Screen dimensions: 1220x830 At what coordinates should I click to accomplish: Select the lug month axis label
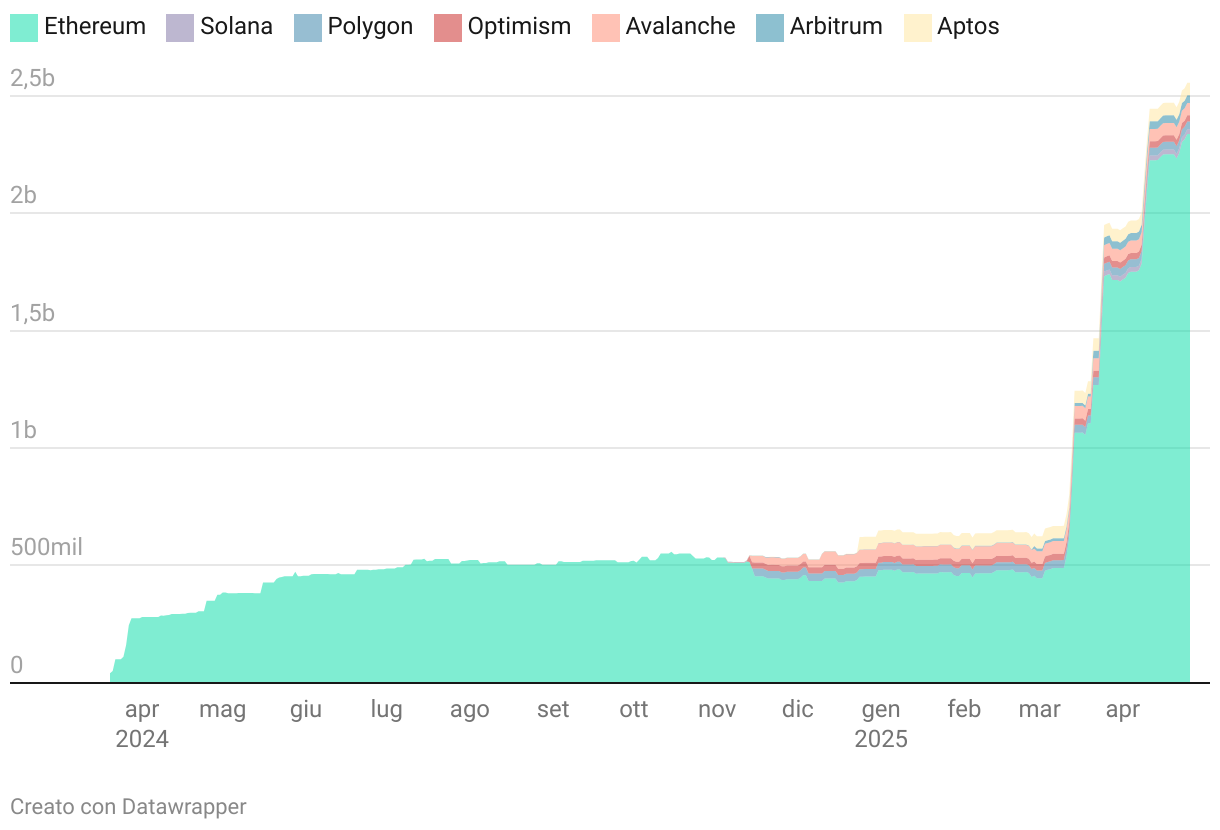(x=386, y=710)
